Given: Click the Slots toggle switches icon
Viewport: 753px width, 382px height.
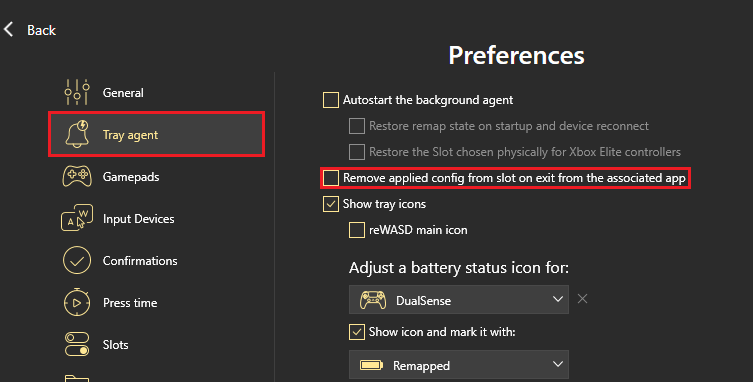Looking at the screenshot, I should click(77, 344).
